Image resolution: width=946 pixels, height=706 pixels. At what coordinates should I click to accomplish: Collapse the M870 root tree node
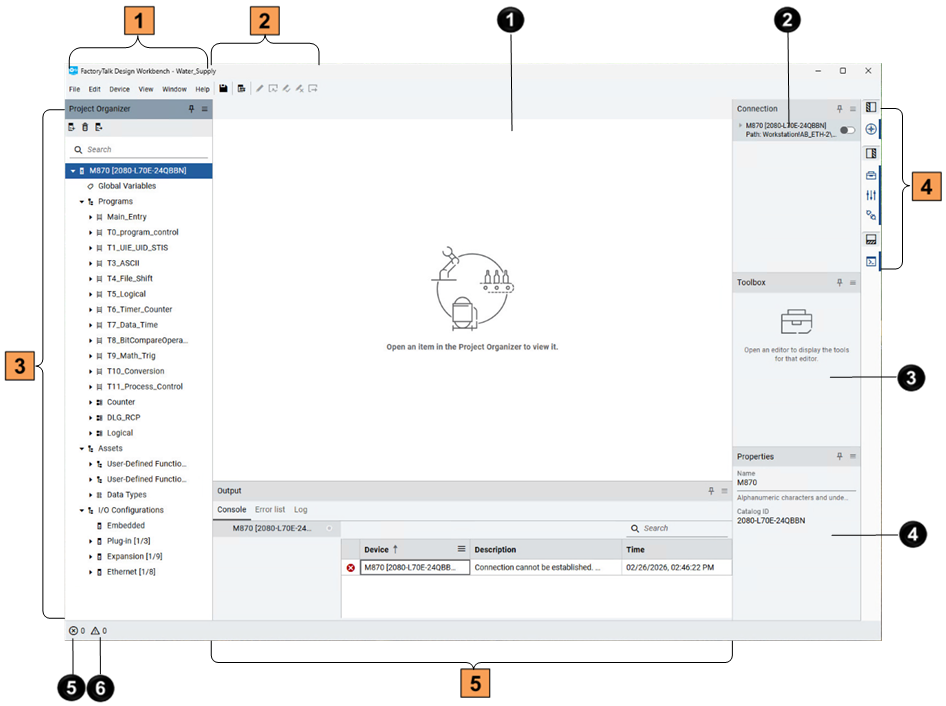pos(73,171)
